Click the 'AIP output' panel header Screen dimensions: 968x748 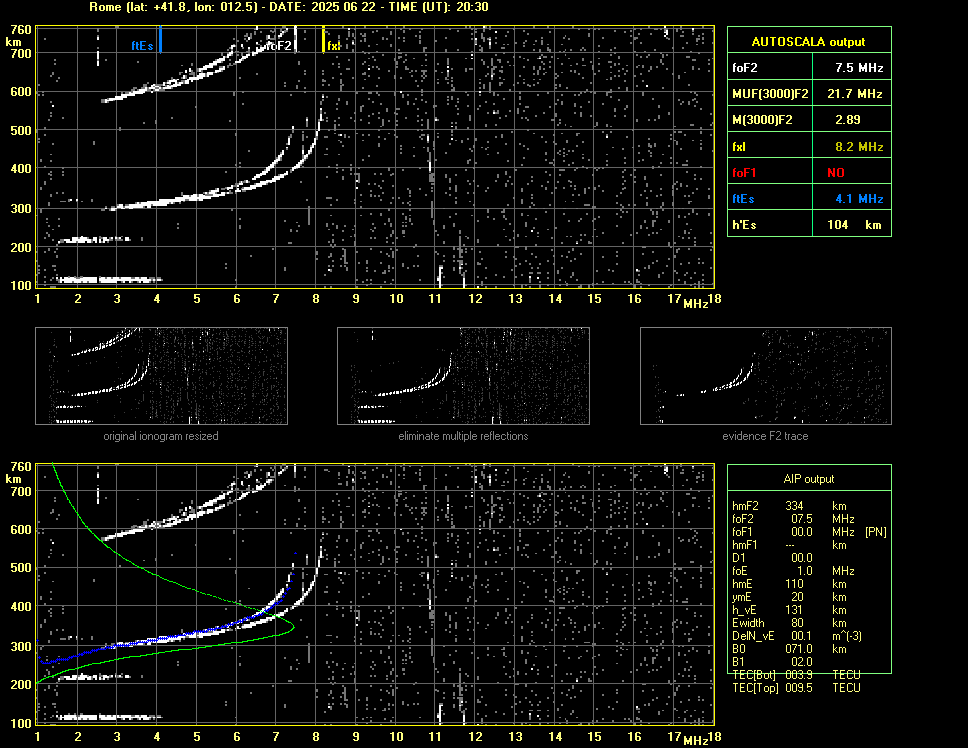tap(809, 479)
